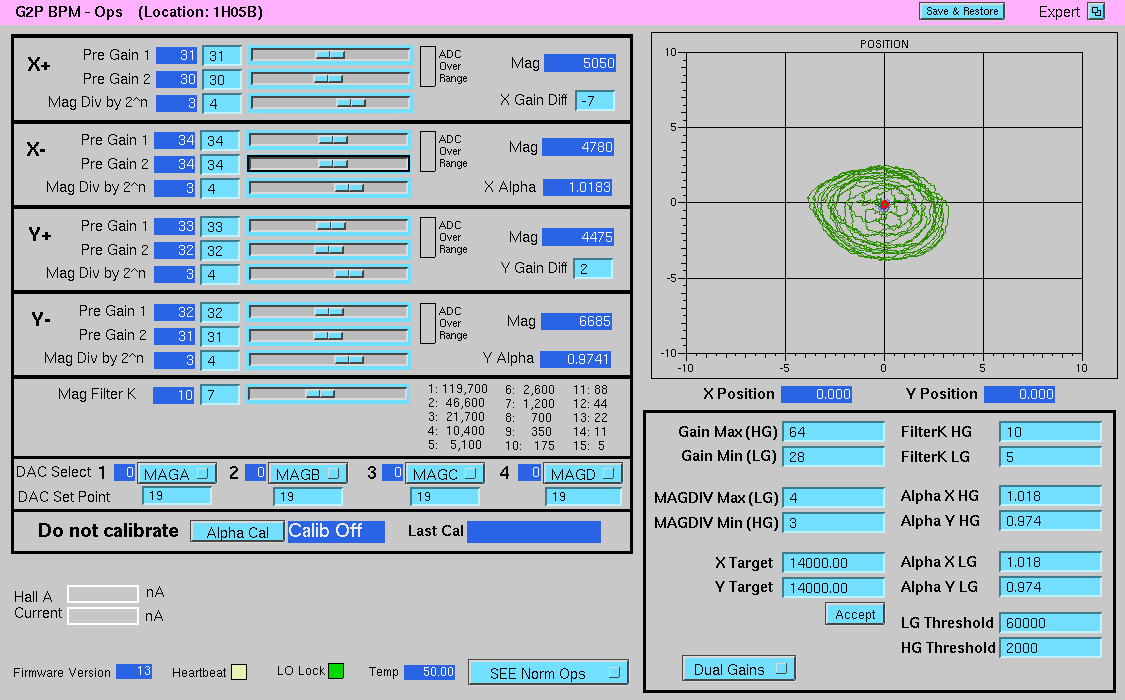Image resolution: width=1125 pixels, height=700 pixels.
Task: Click the yellow Heartbeat indicator
Action: [x=240, y=672]
